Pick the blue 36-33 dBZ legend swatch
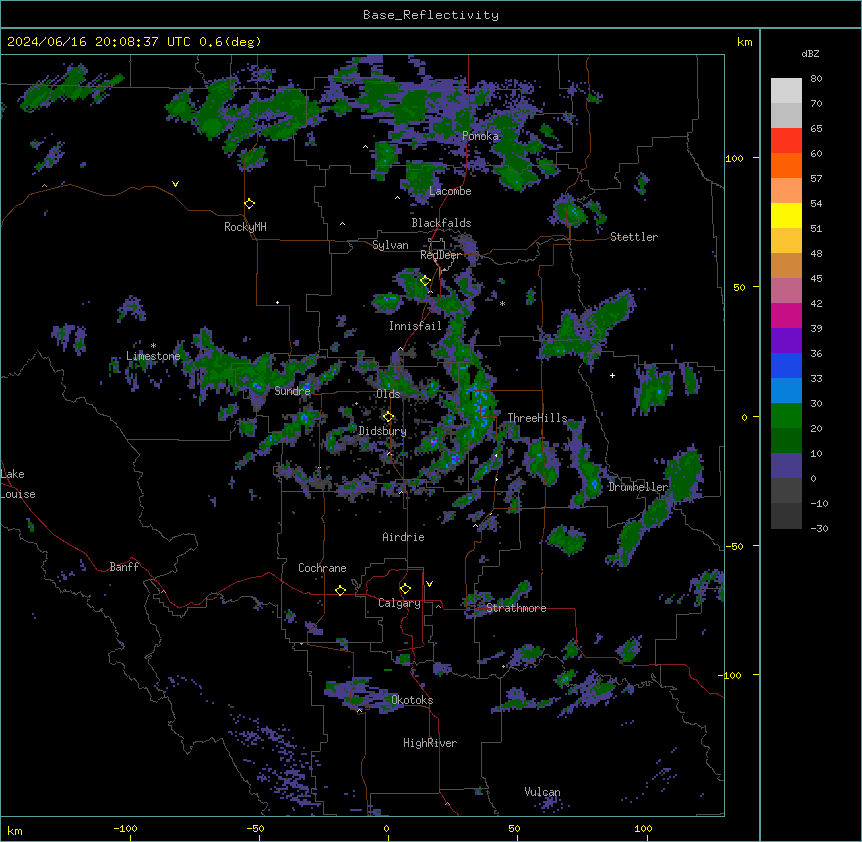Viewport: 862px width, 842px height. point(786,365)
